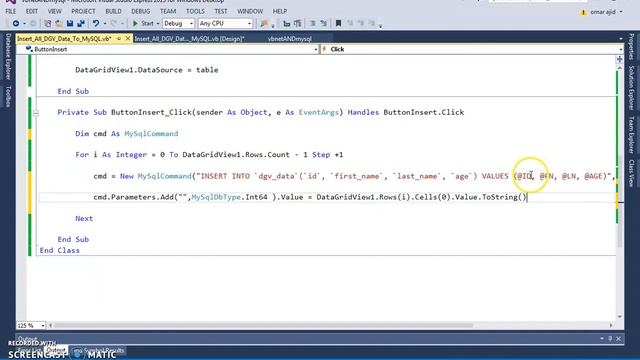Click the 'Next' keyword in the code

tap(84, 218)
